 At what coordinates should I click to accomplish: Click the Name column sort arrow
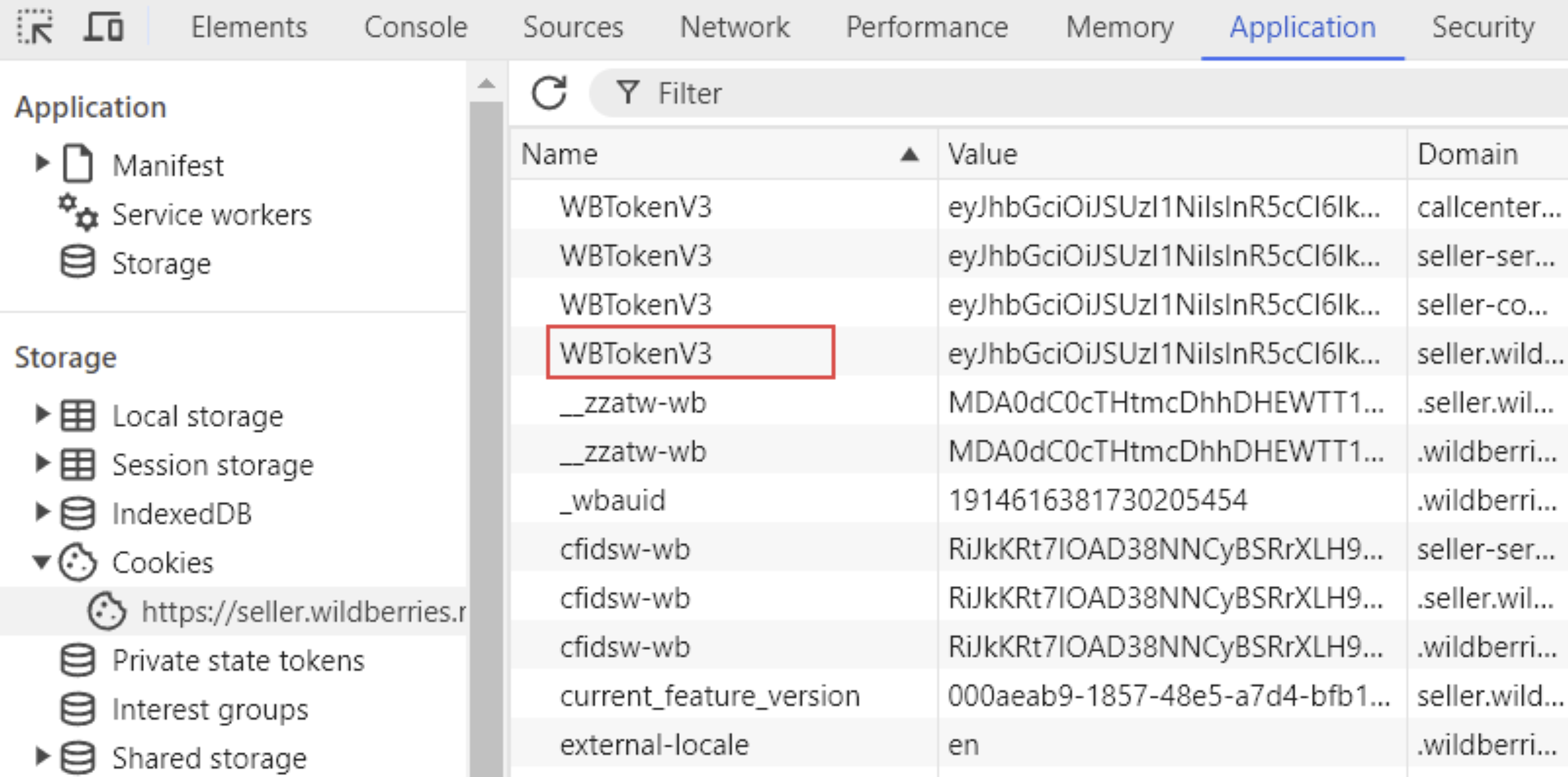pyautogui.click(x=910, y=154)
